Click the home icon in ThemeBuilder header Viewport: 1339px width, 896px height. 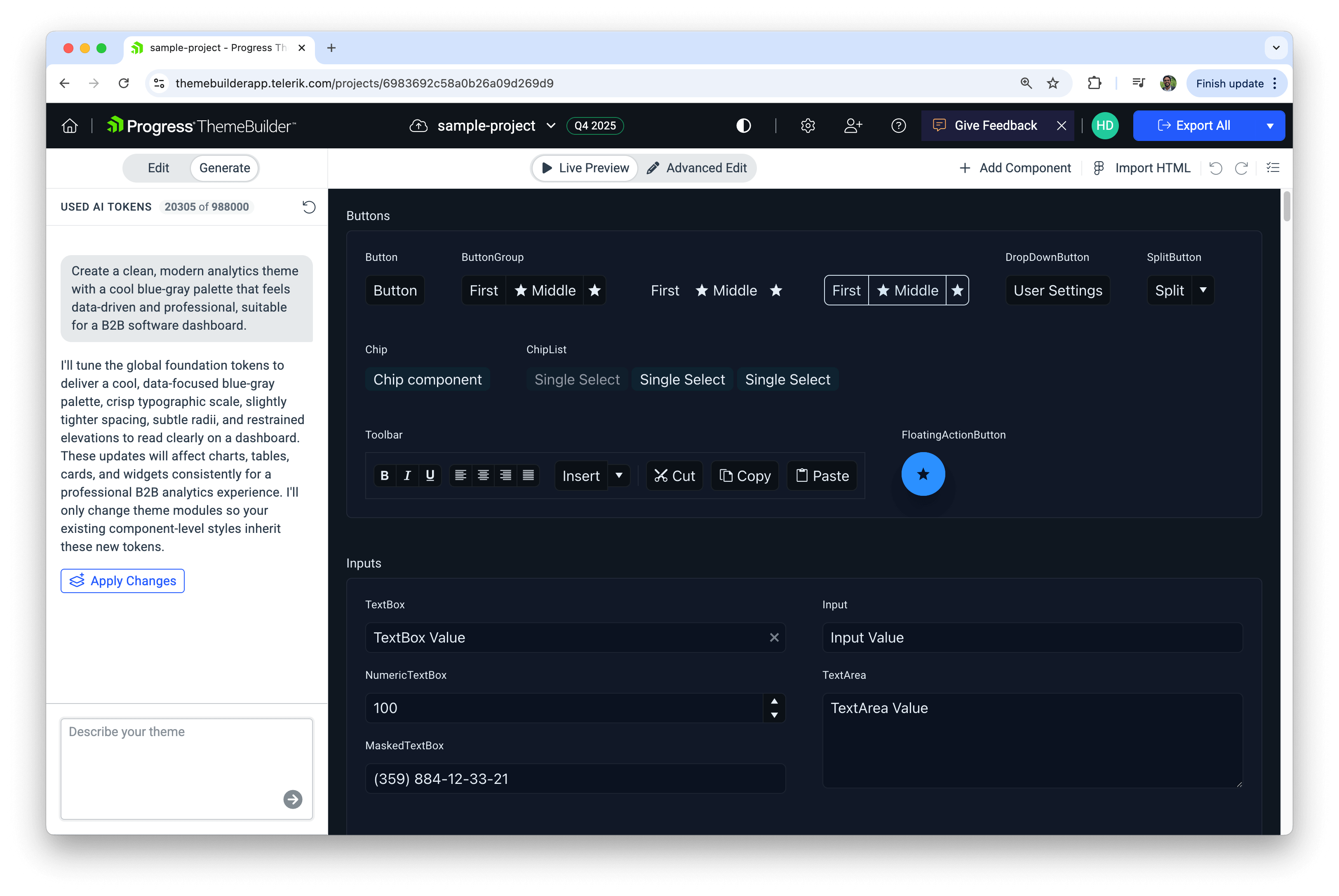coord(70,126)
